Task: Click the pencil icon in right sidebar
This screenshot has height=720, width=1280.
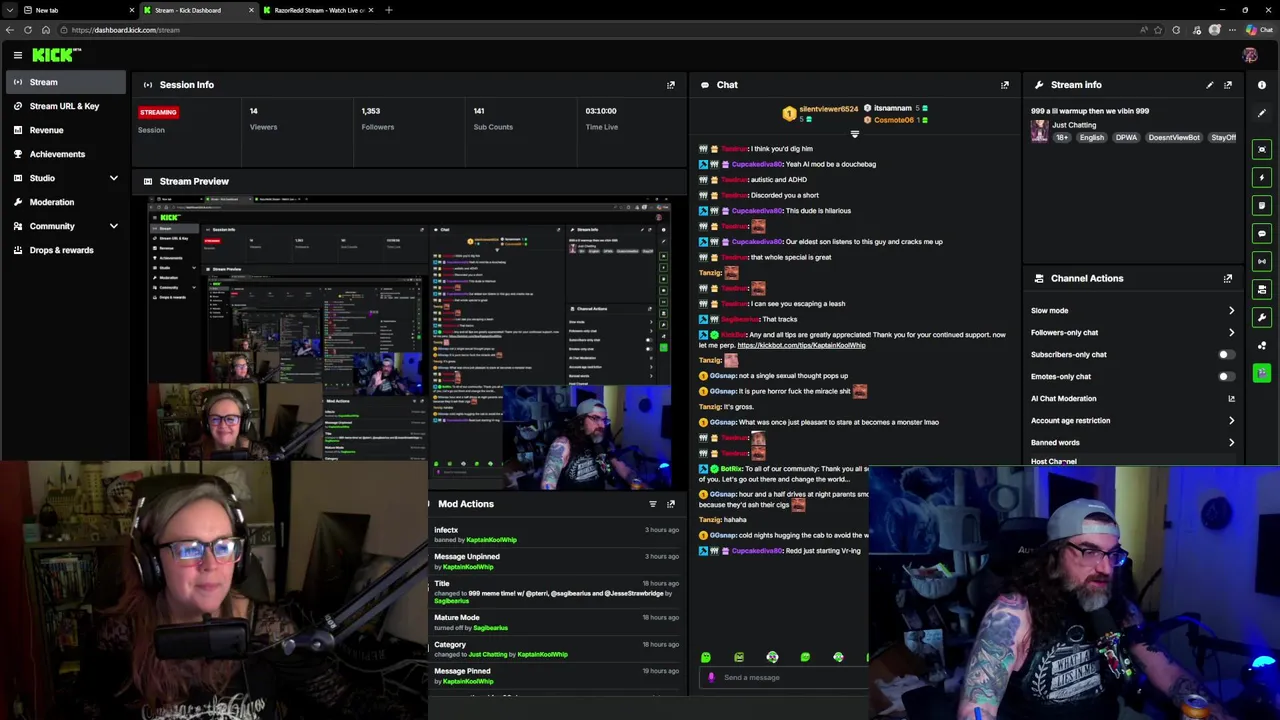Action: pos(1262,113)
